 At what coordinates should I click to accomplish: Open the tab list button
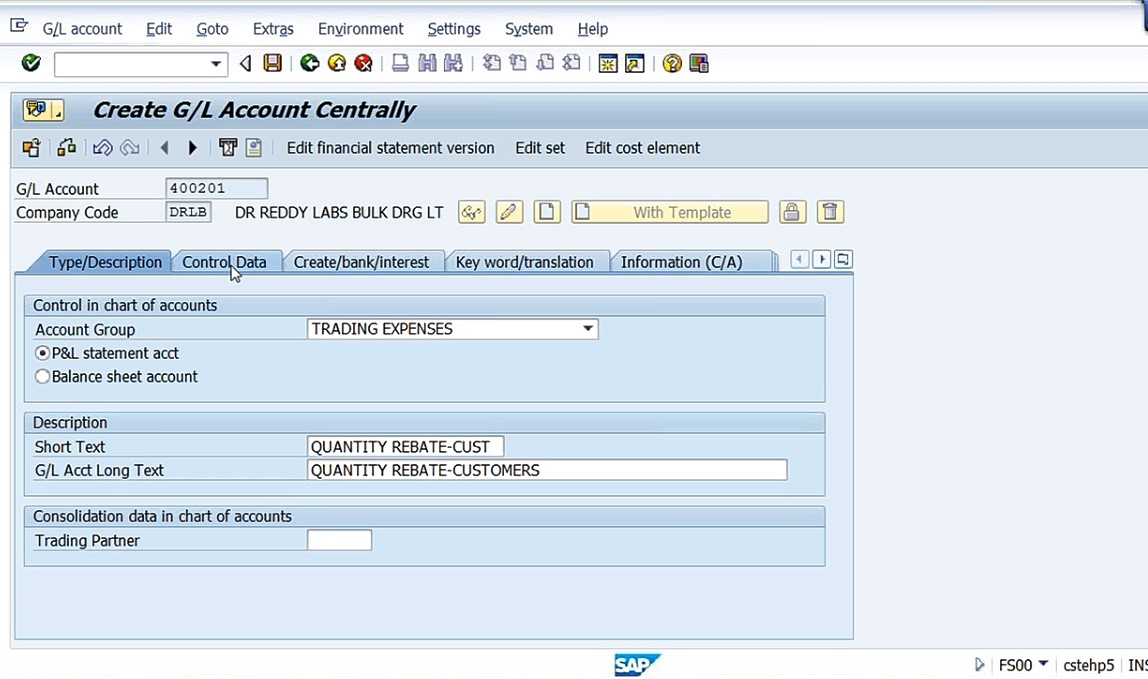click(x=843, y=259)
